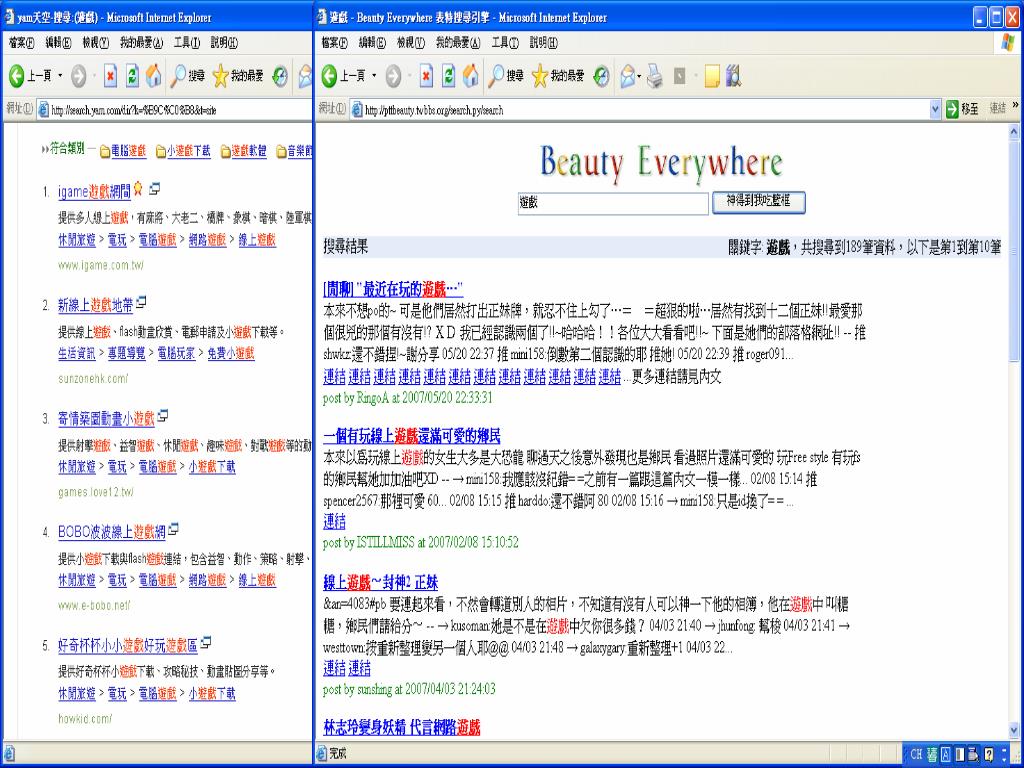Click the language bar input mode A icon

946,754
